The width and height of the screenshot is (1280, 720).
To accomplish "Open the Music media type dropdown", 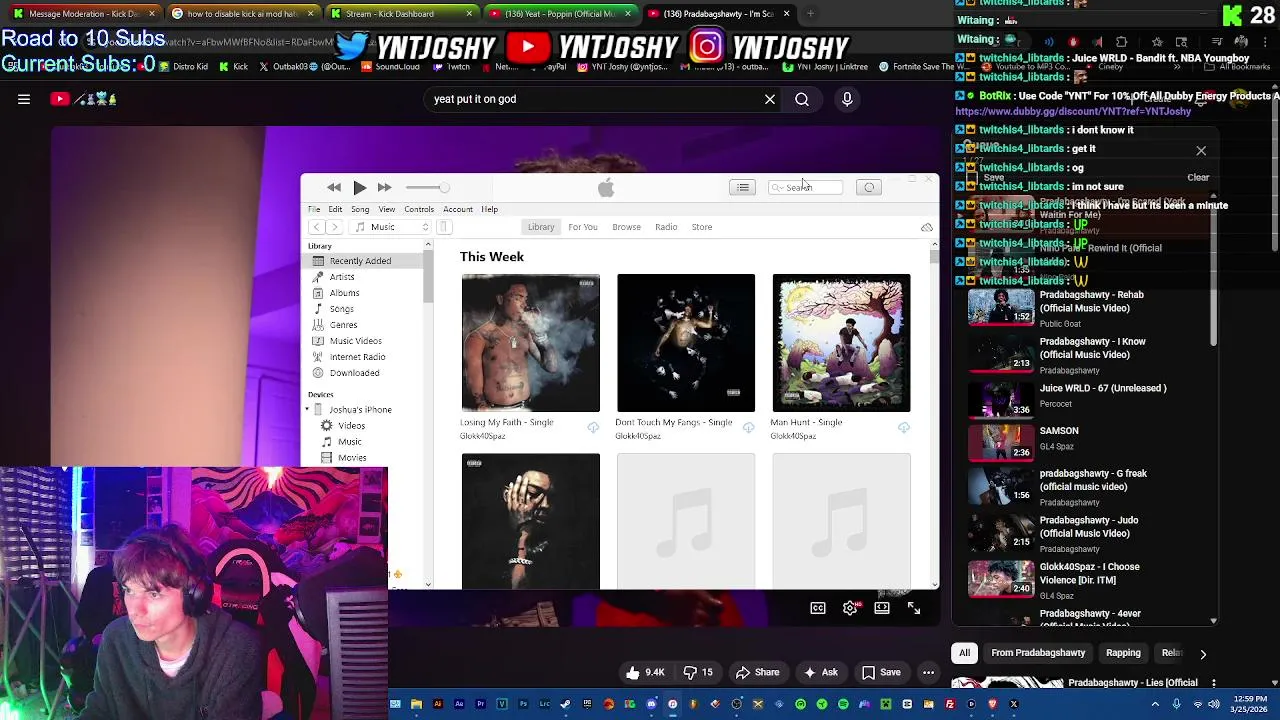I will [x=392, y=227].
